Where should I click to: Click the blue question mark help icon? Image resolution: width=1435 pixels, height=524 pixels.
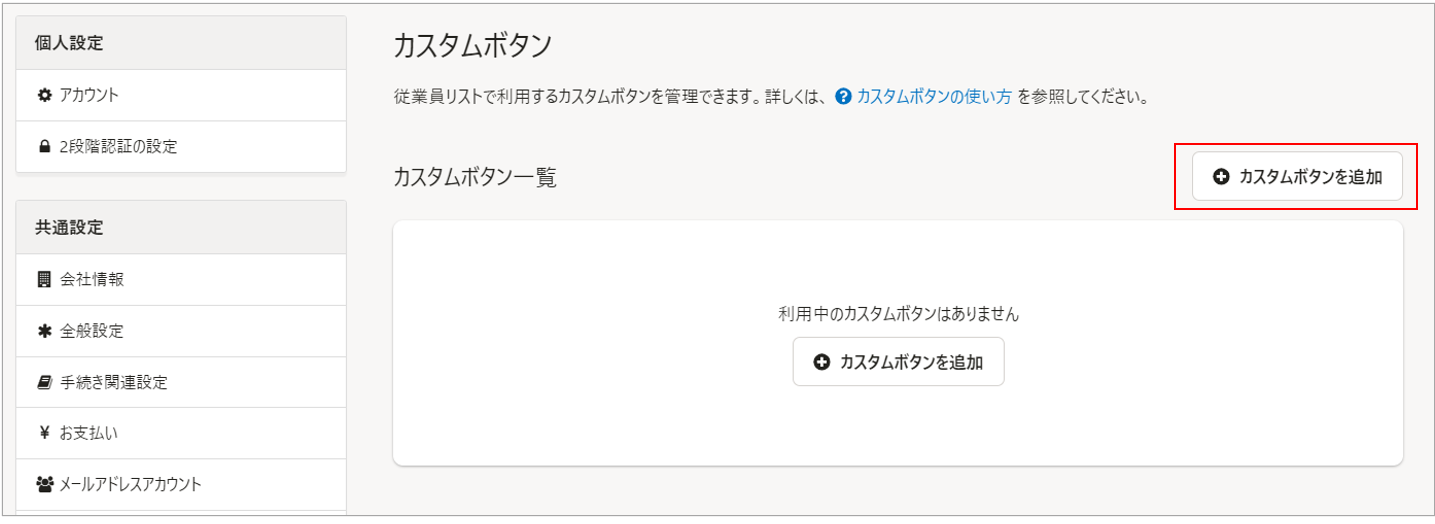(x=843, y=97)
